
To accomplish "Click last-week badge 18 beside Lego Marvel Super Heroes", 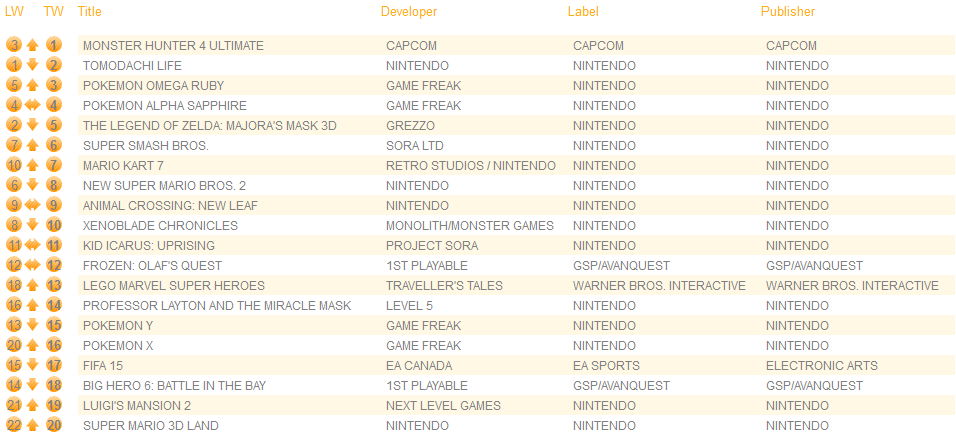I will [x=15, y=285].
